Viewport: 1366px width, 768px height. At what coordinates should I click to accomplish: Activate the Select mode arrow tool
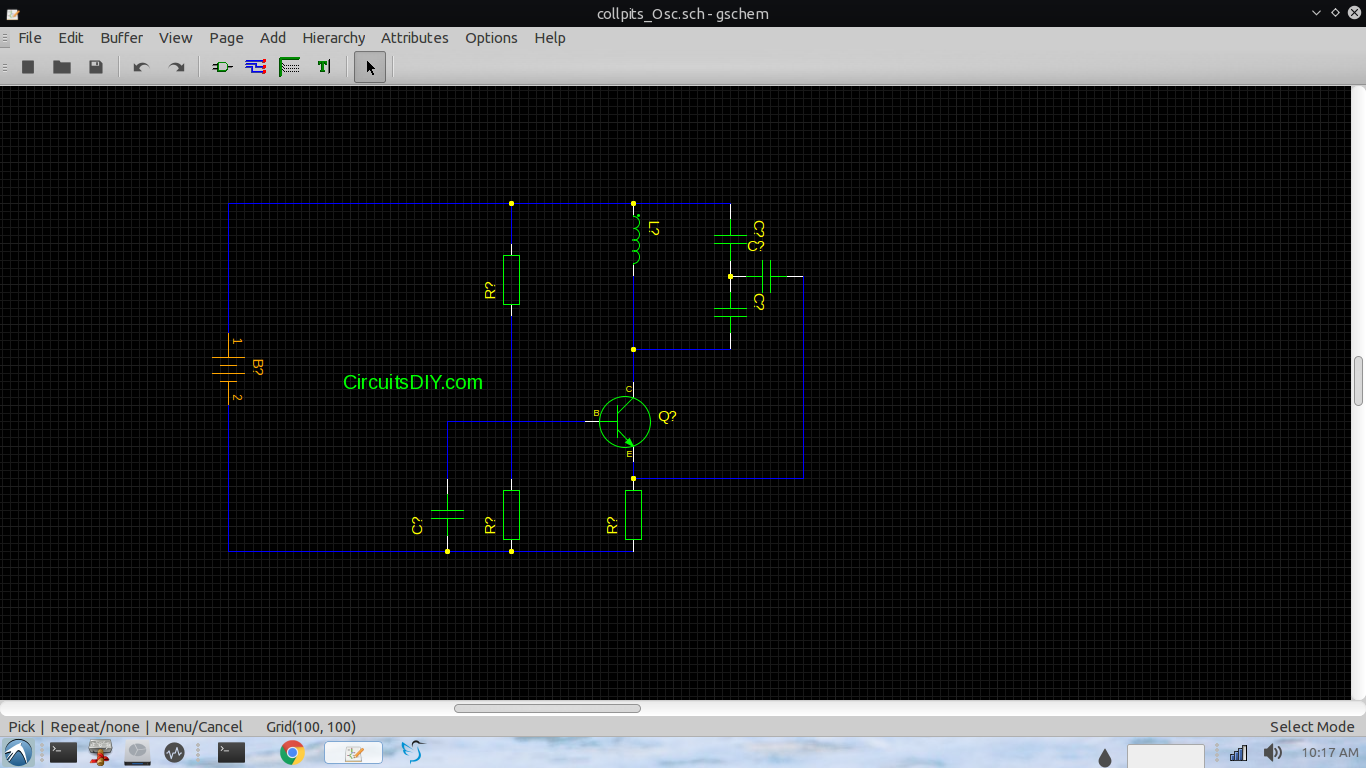pyautogui.click(x=370, y=67)
